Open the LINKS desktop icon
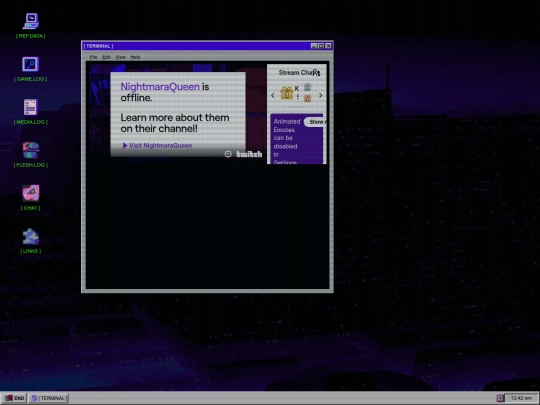The width and height of the screenshot is (540, 405). click(31, 241)
